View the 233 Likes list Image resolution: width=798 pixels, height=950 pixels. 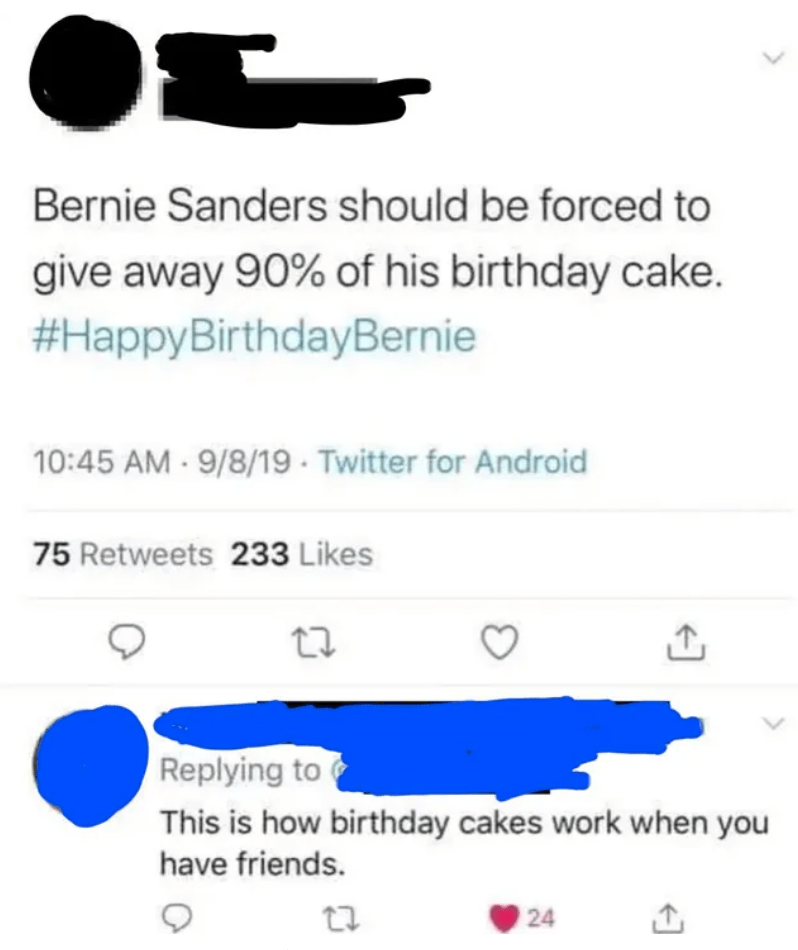click(302, 553)
